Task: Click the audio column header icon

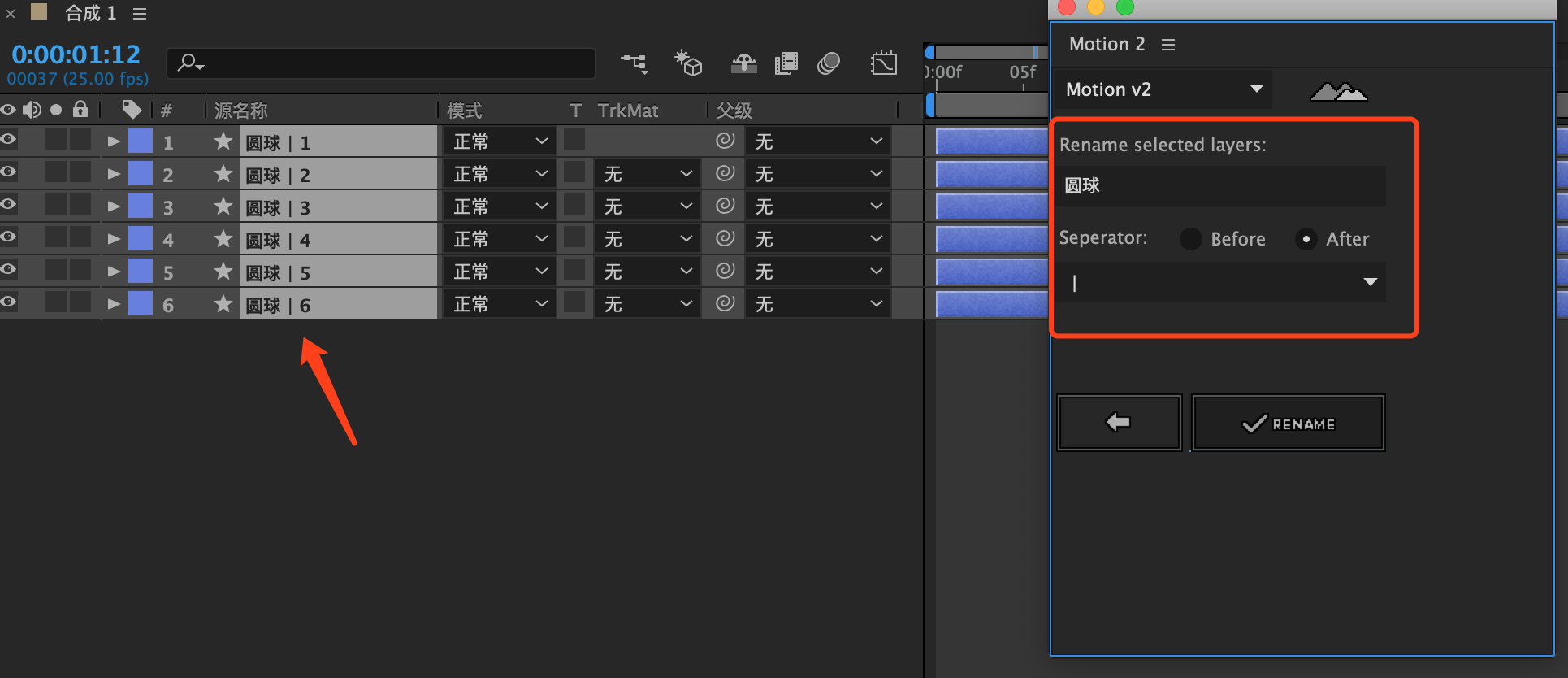Action: point(32,110)
